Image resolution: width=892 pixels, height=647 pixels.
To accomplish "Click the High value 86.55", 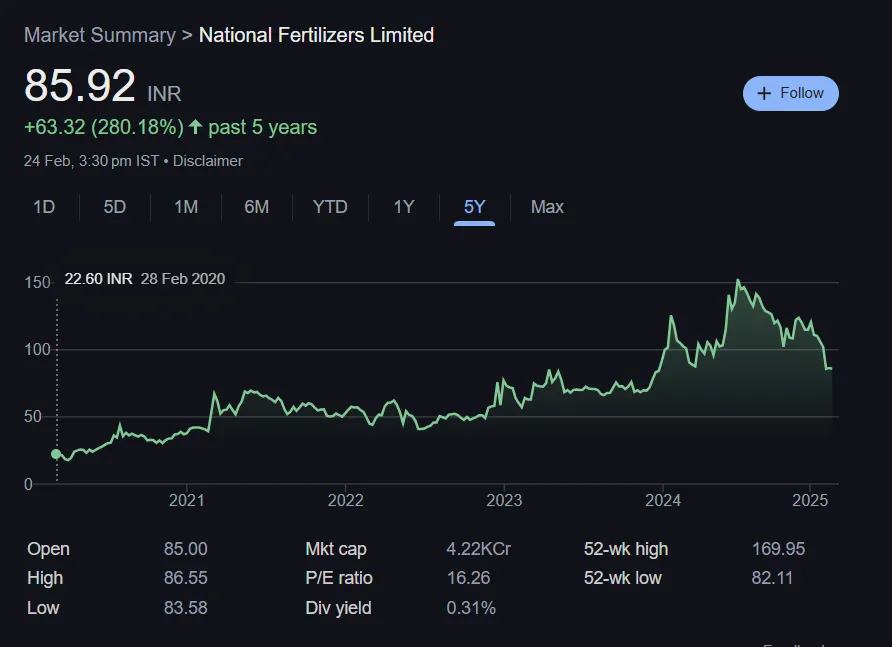I will coord(185,578).
